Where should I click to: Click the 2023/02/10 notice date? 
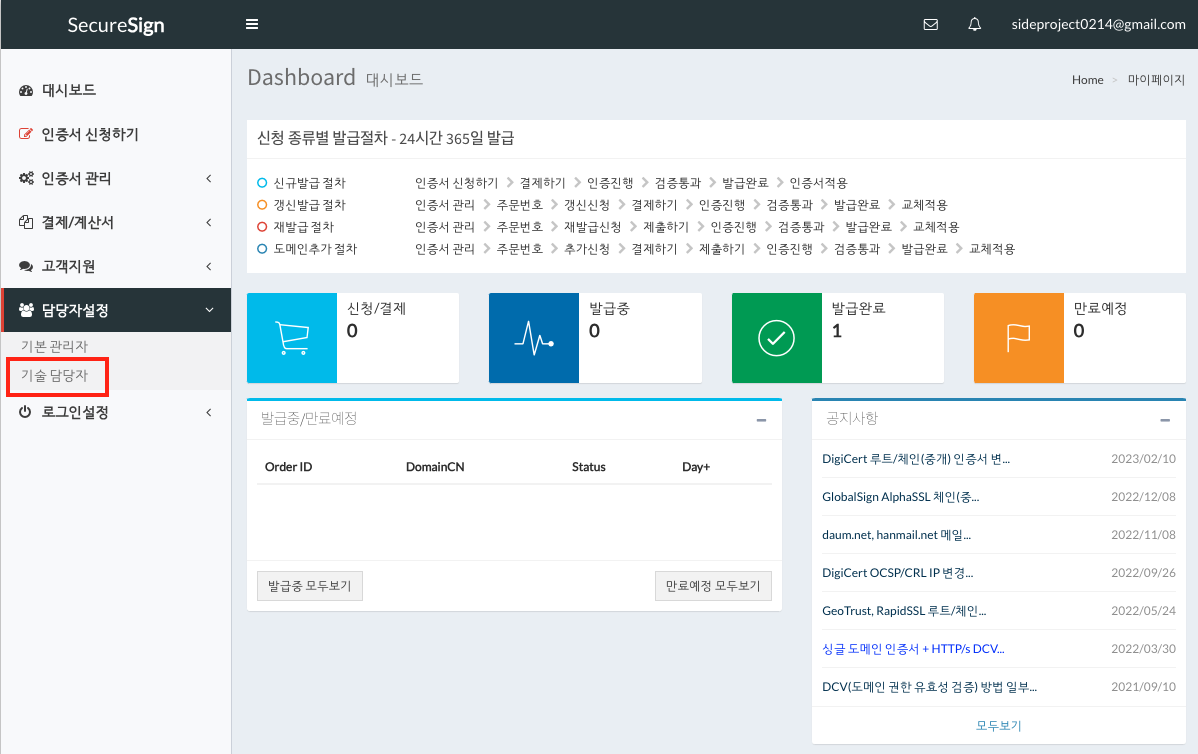coord(1143,459)
